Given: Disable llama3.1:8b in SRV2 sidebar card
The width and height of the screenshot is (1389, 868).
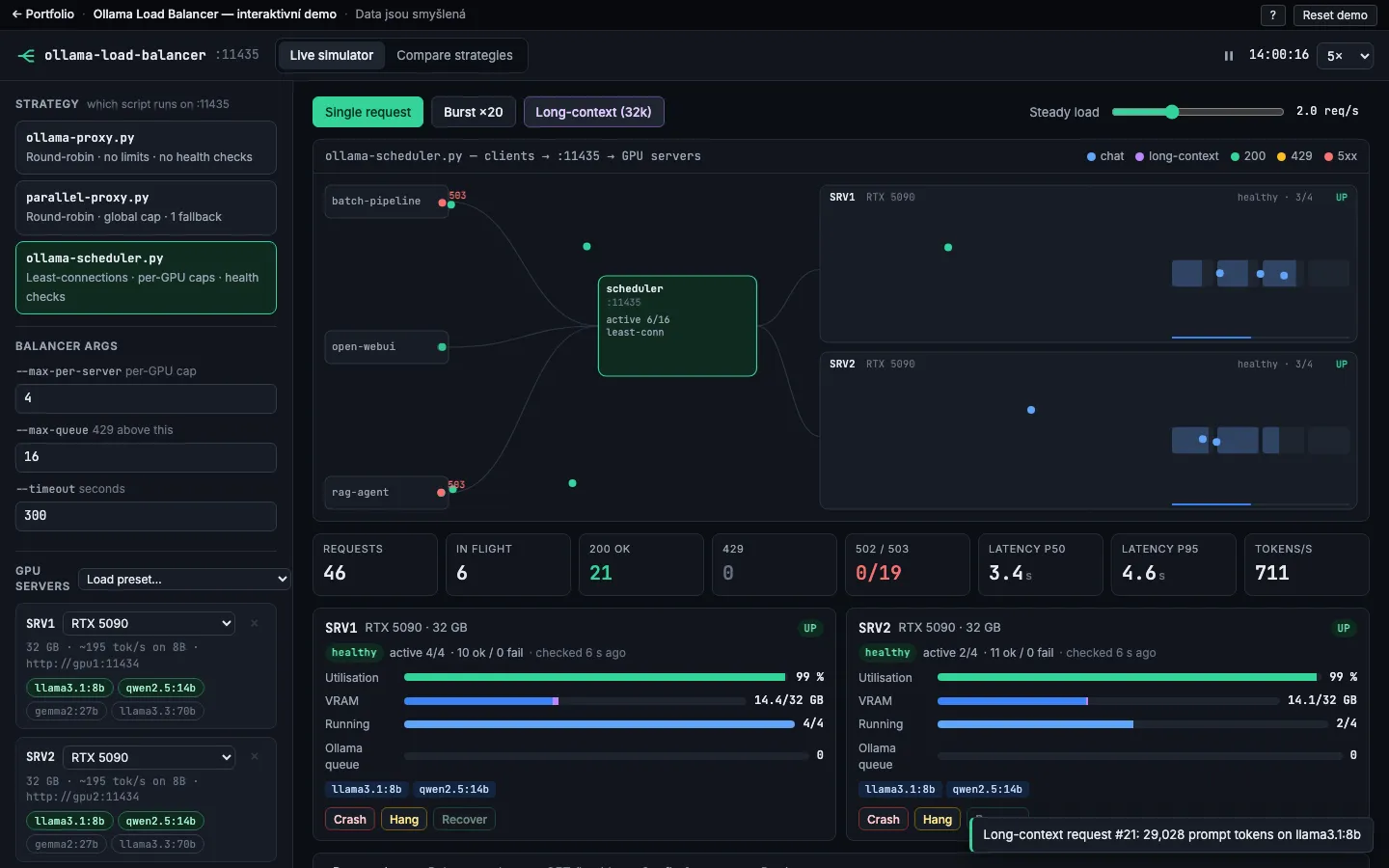Looking at the screenshot, I should [x=69, y=822].
